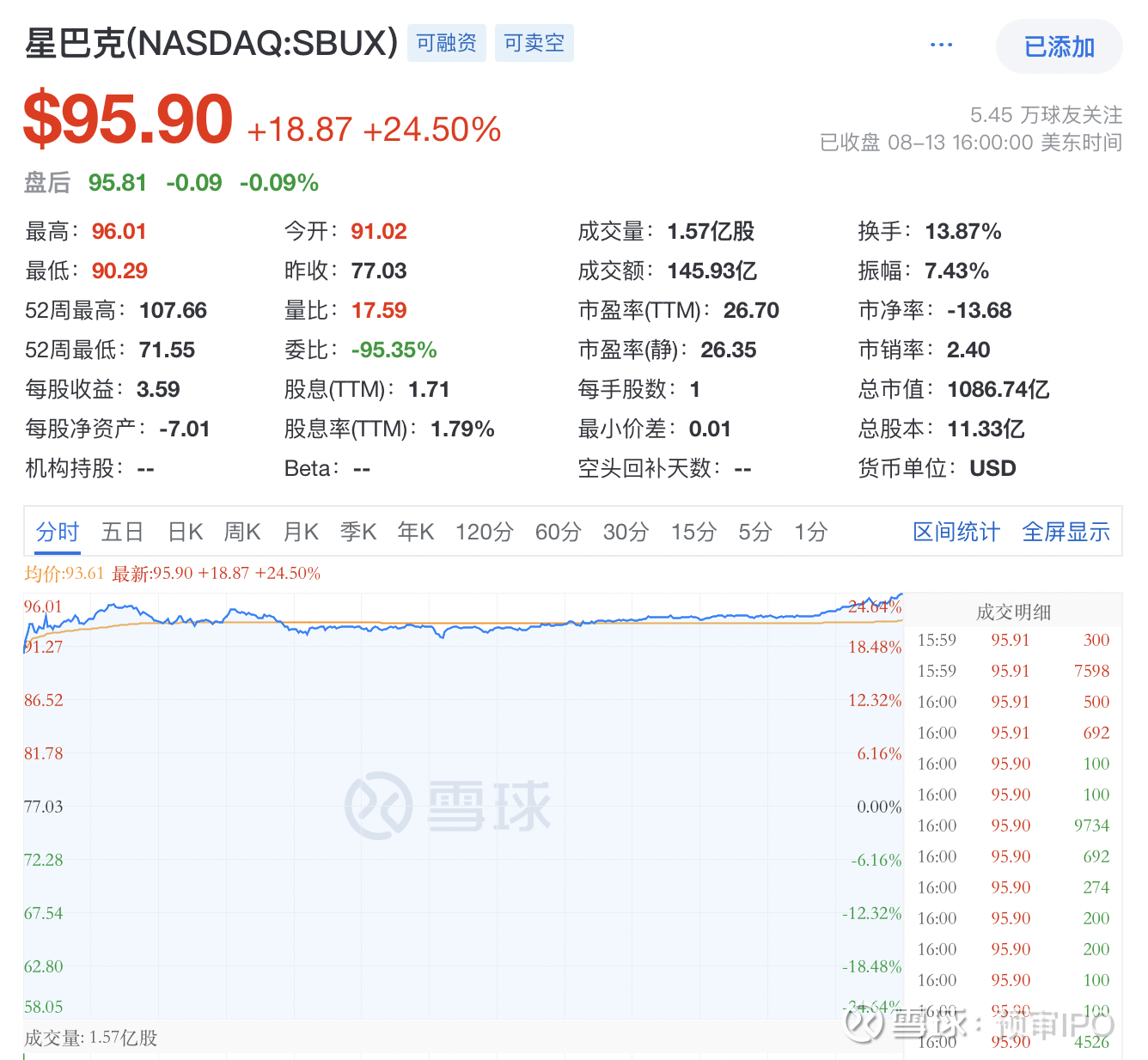Click the 货币单位 value USD

(x=992, y=469)
